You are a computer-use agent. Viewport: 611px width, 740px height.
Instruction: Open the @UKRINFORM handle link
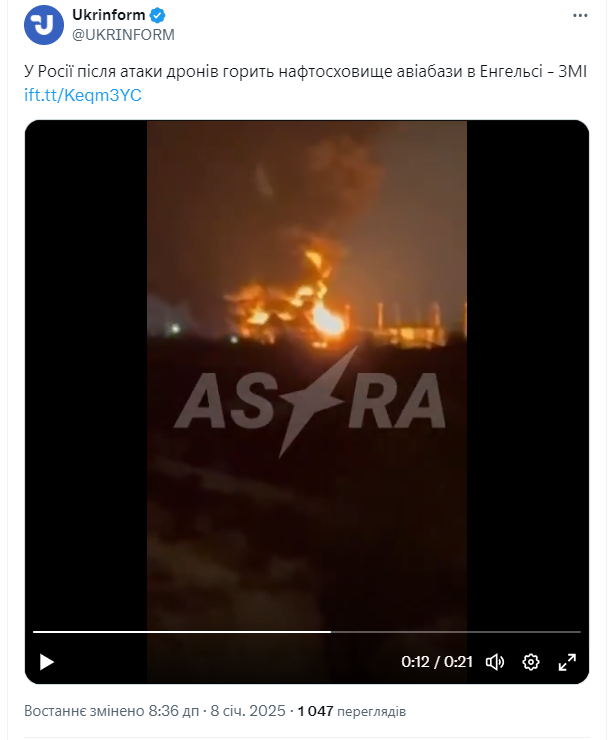[x=123, y=34]
